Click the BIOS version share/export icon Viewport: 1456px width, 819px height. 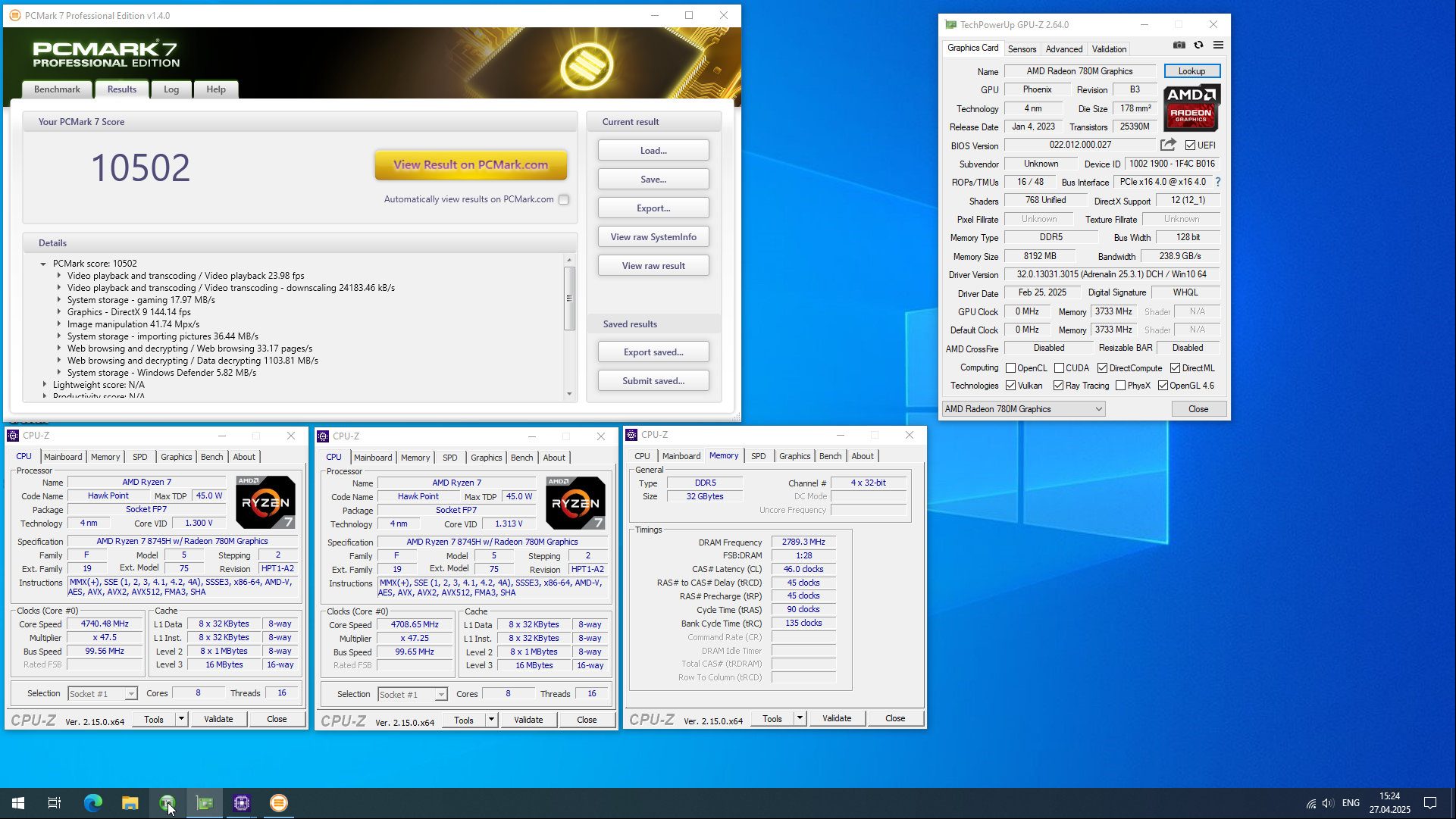click(1168, 145)
